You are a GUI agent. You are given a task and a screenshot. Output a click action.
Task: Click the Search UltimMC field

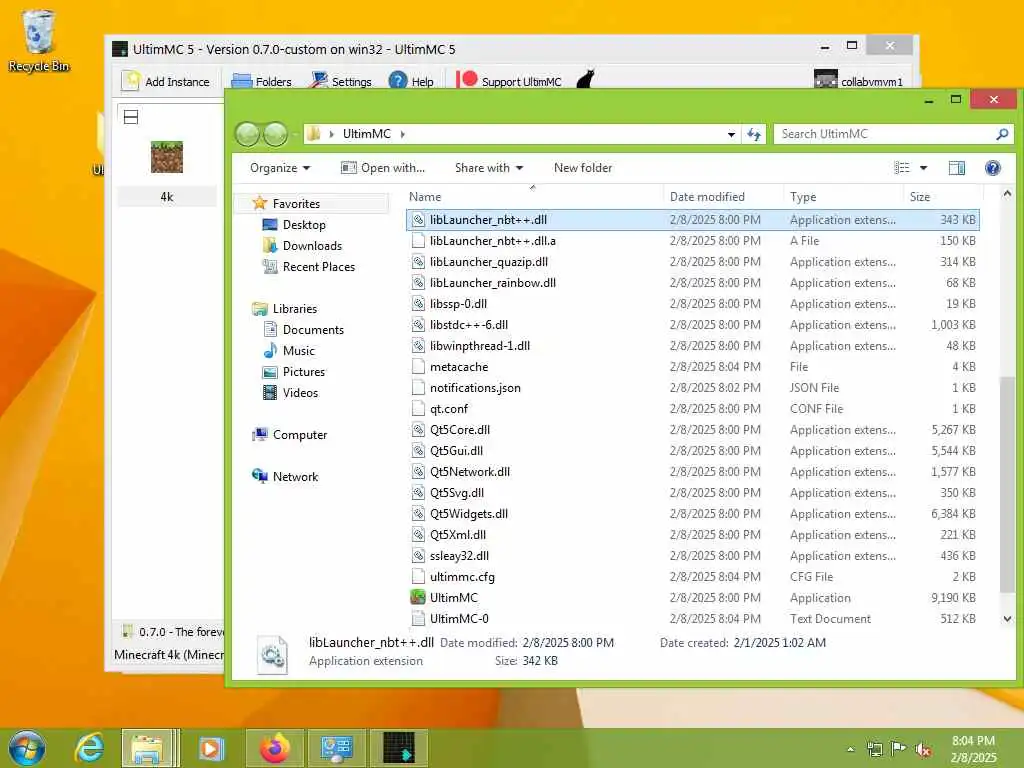tap(886, 134)
